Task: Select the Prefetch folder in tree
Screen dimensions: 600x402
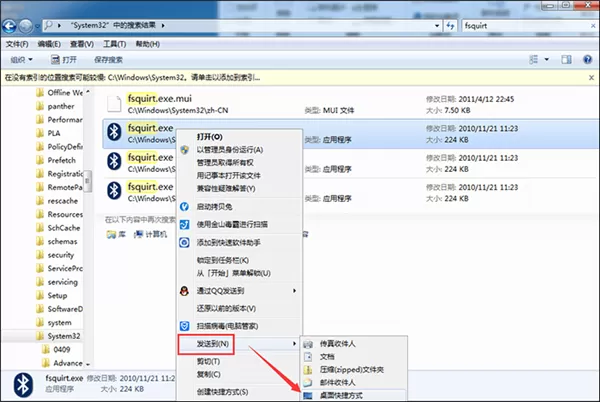Action: [56, 160]
